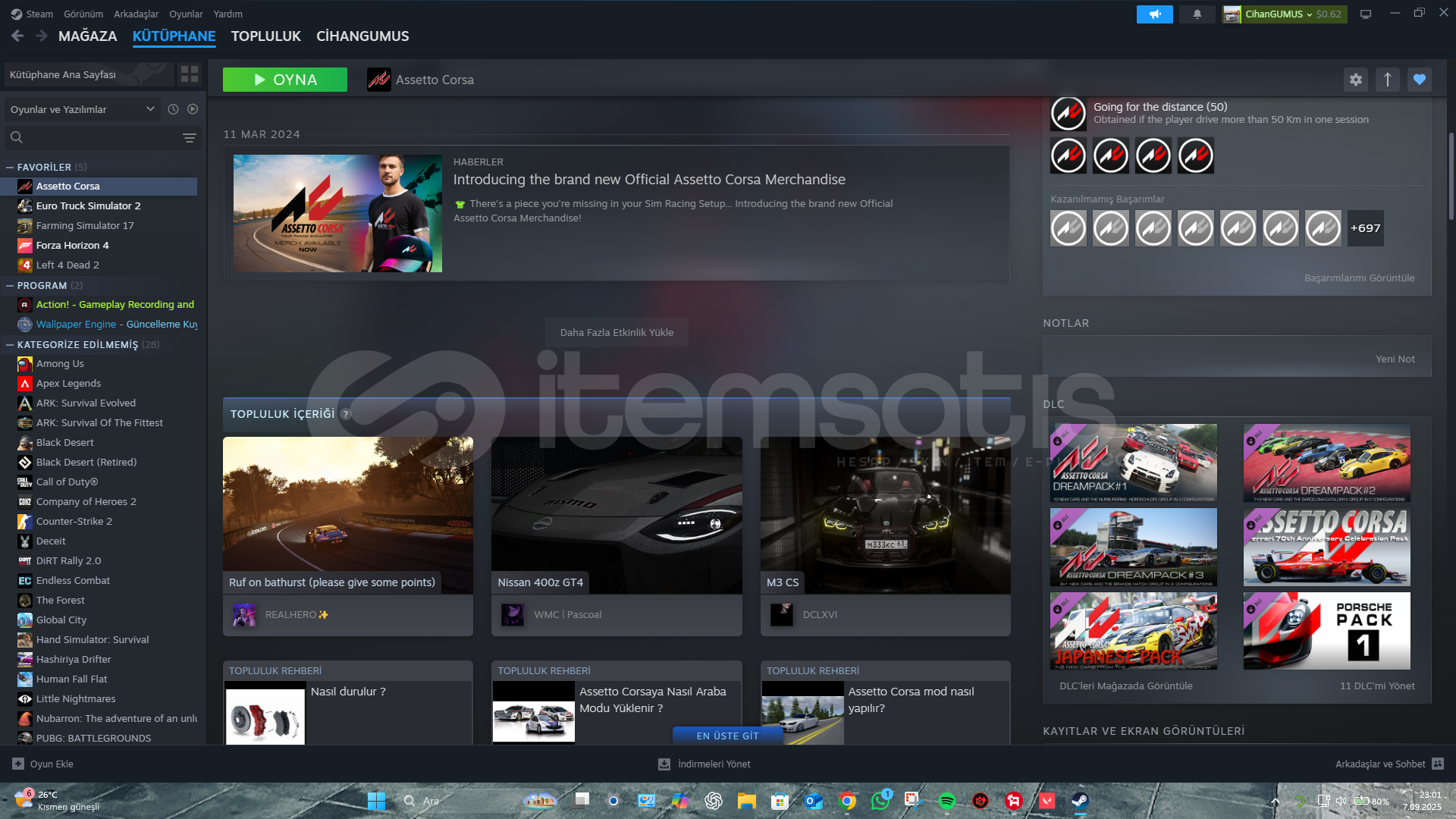Click the Windows Start button
1456x819 pixels.
[x=376, y=801]
